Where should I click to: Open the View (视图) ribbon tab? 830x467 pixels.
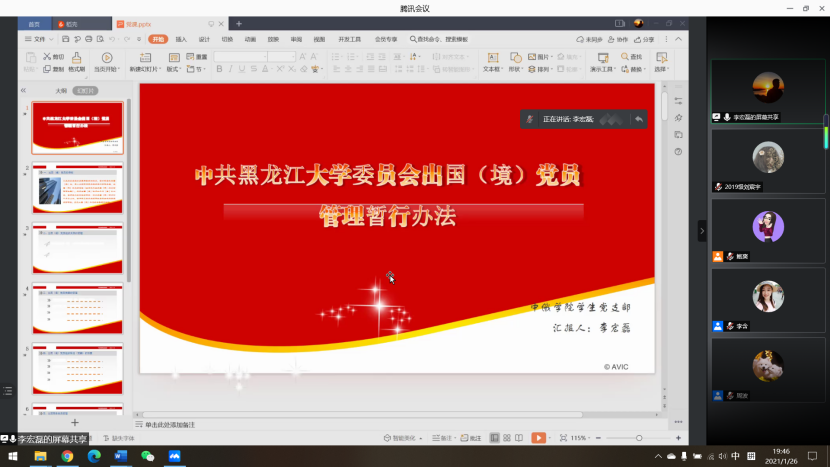(319, 39)
